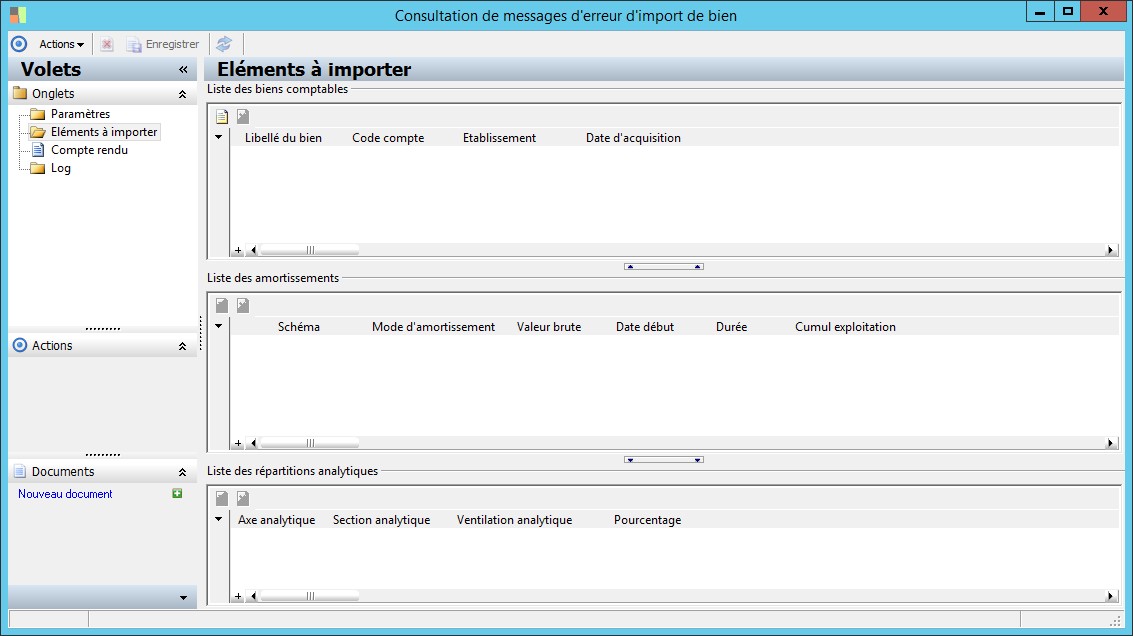Image resolution: width=1133 pixels, height=636 pixels.
Task: Click scrollbar thumb in répartitions analytiques grid
Action: click(310, 596)
